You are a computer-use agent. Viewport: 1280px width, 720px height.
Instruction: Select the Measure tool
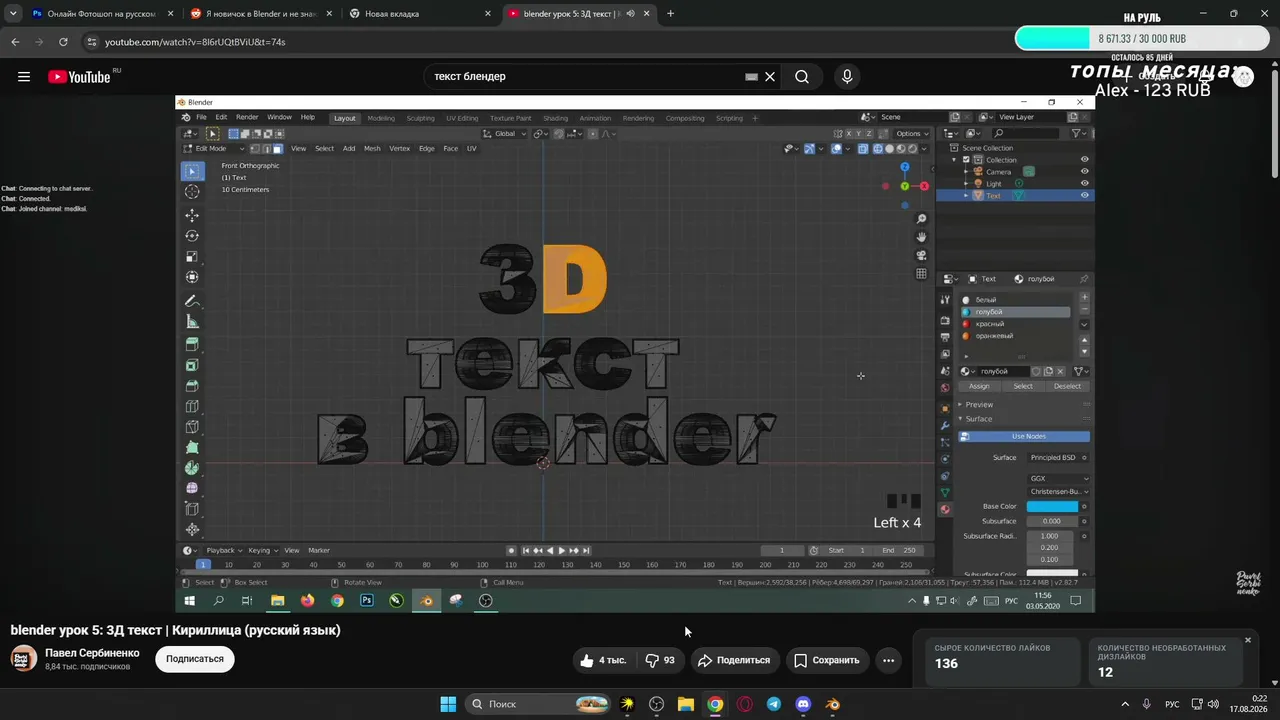(x=192, y=322)
